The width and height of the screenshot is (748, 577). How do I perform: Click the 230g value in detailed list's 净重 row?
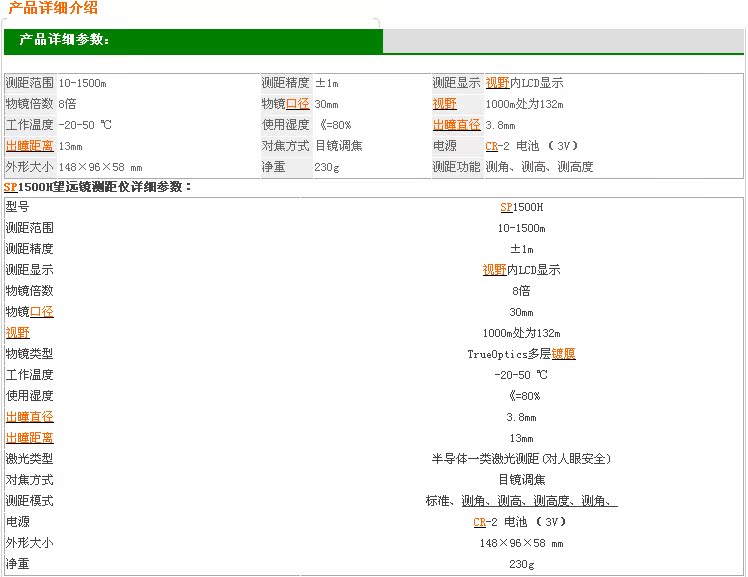521,564
